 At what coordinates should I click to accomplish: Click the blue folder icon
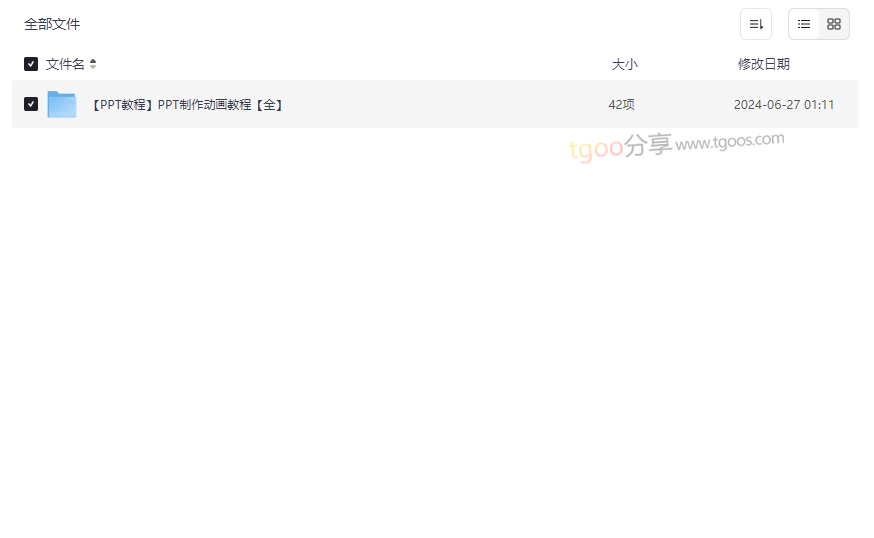click(62, 104)
